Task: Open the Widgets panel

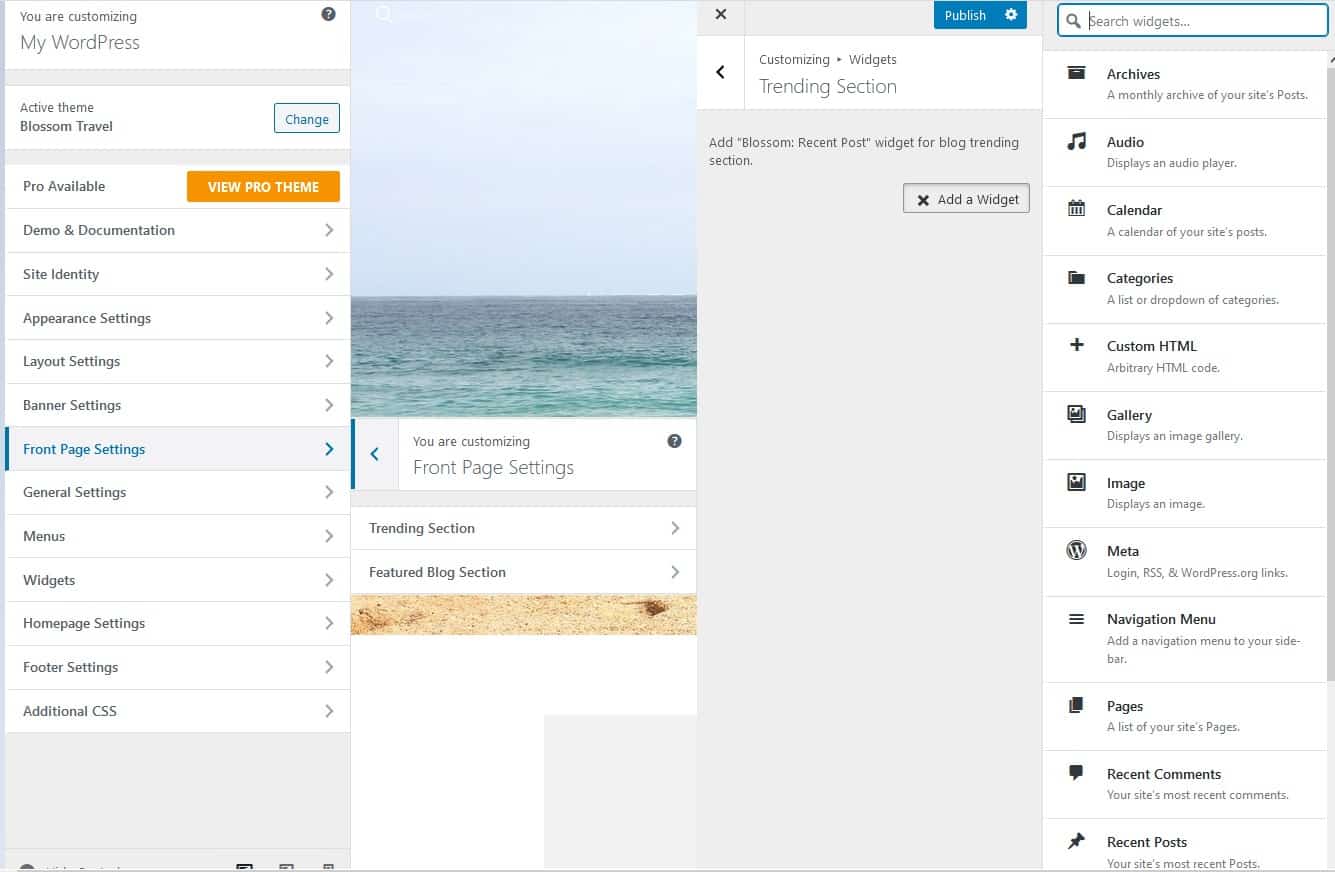Action: 178,580
